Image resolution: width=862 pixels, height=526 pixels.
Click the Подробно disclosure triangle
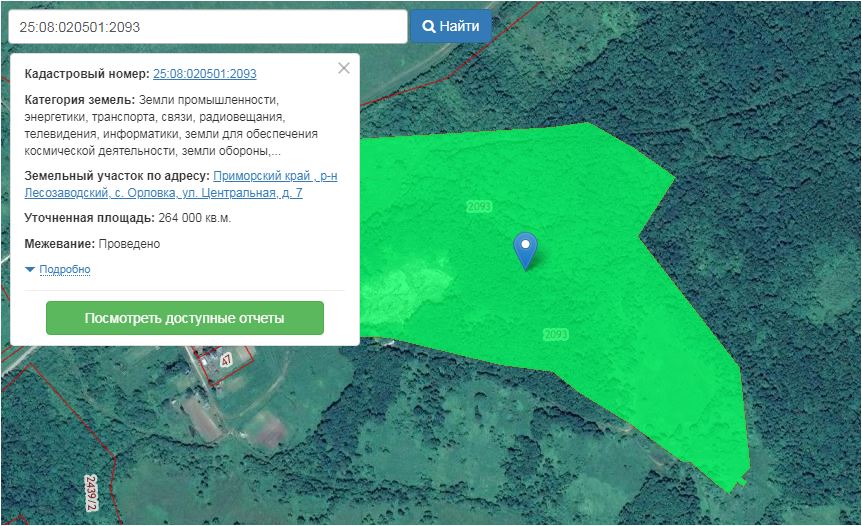[30, 269]
